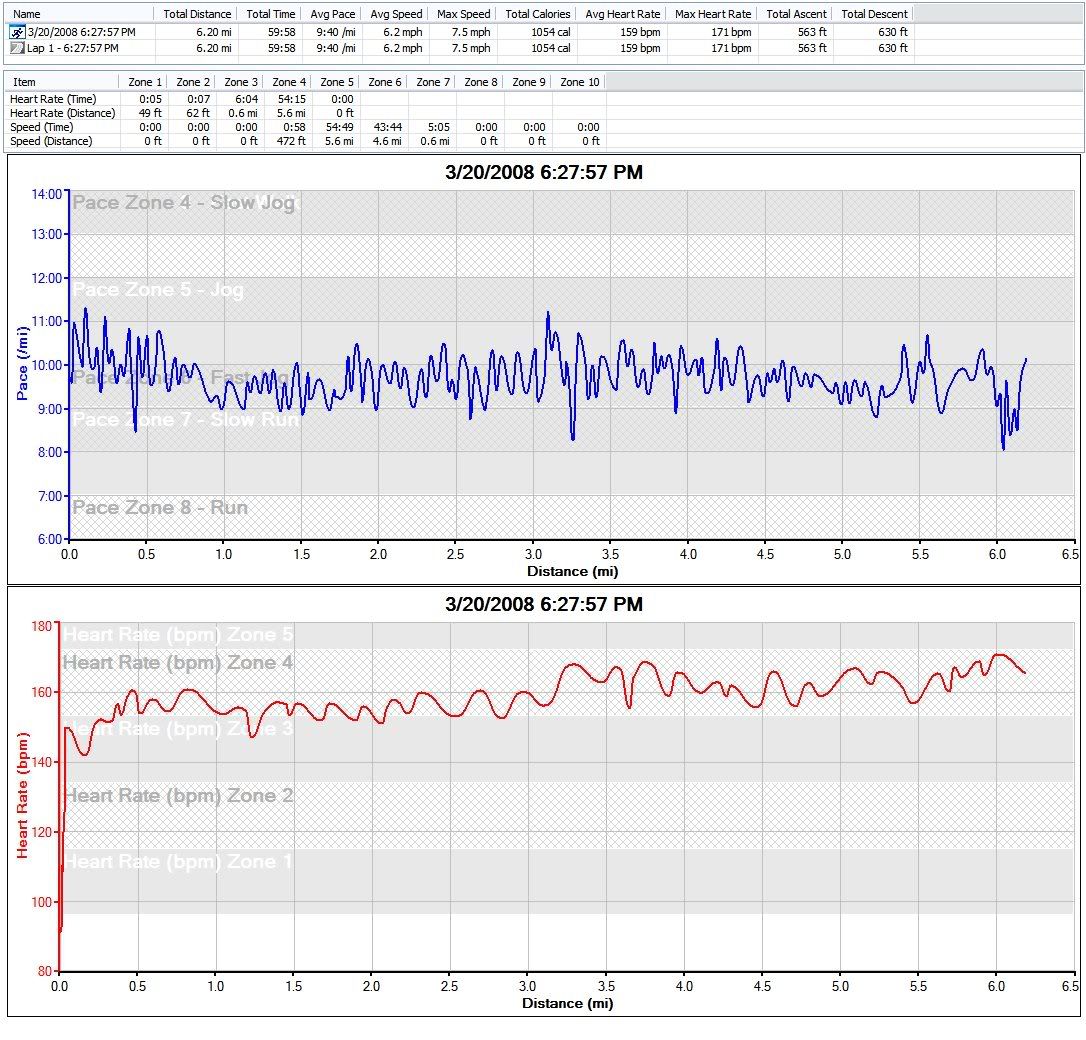
Task: Click the Heart Rate (bpm) axis label
Action: [23, 794]
